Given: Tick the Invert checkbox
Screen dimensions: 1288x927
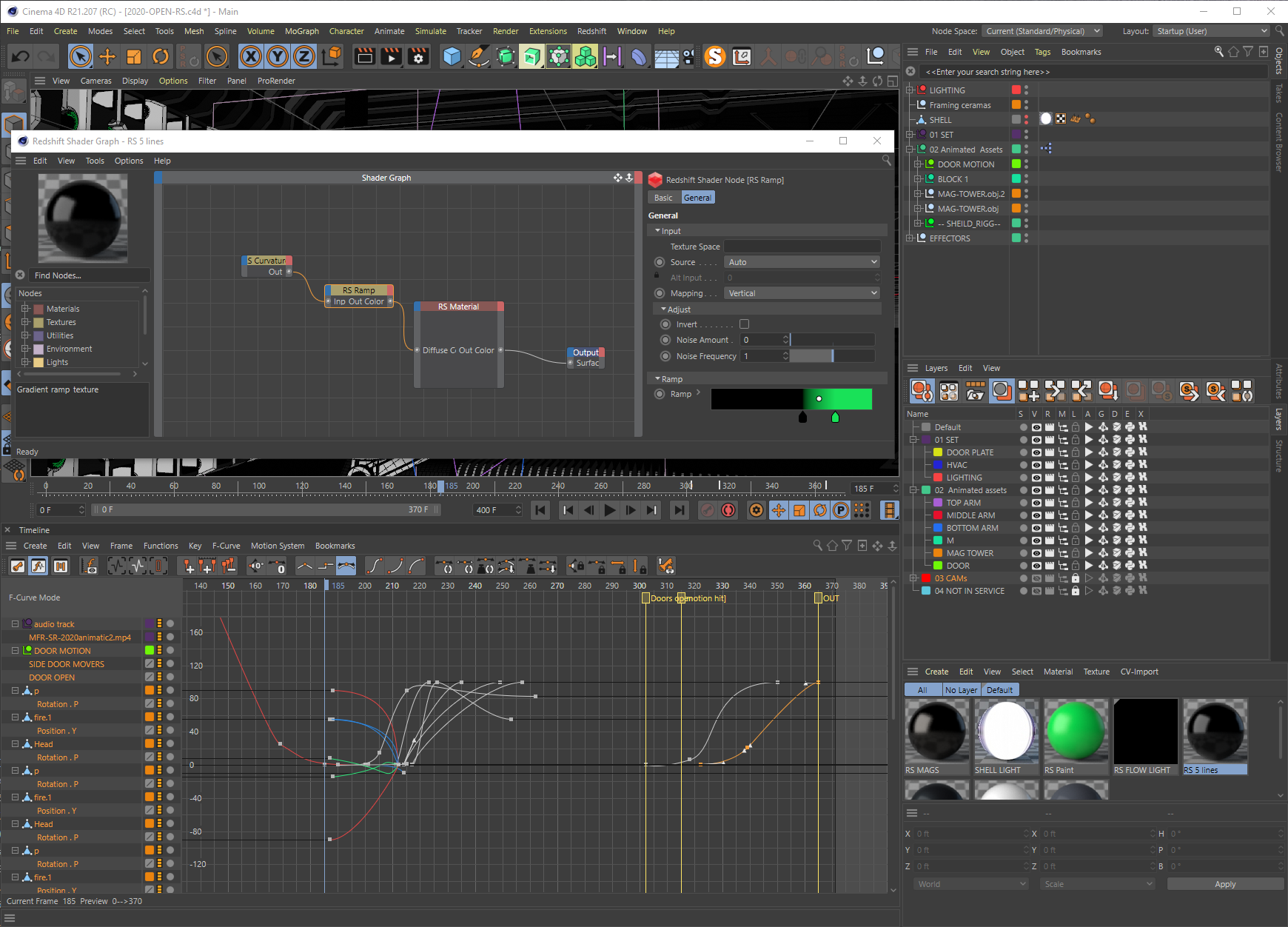Looking at the screenshot, I should click(x=744, y=324).
